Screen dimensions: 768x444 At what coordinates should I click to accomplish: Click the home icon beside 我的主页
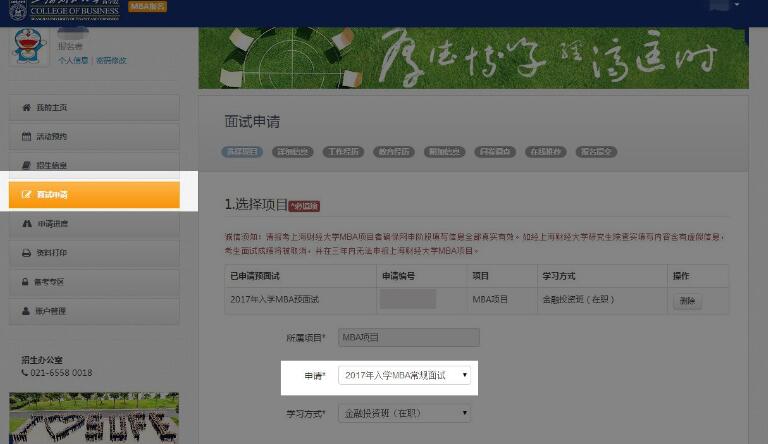point(27,108)
